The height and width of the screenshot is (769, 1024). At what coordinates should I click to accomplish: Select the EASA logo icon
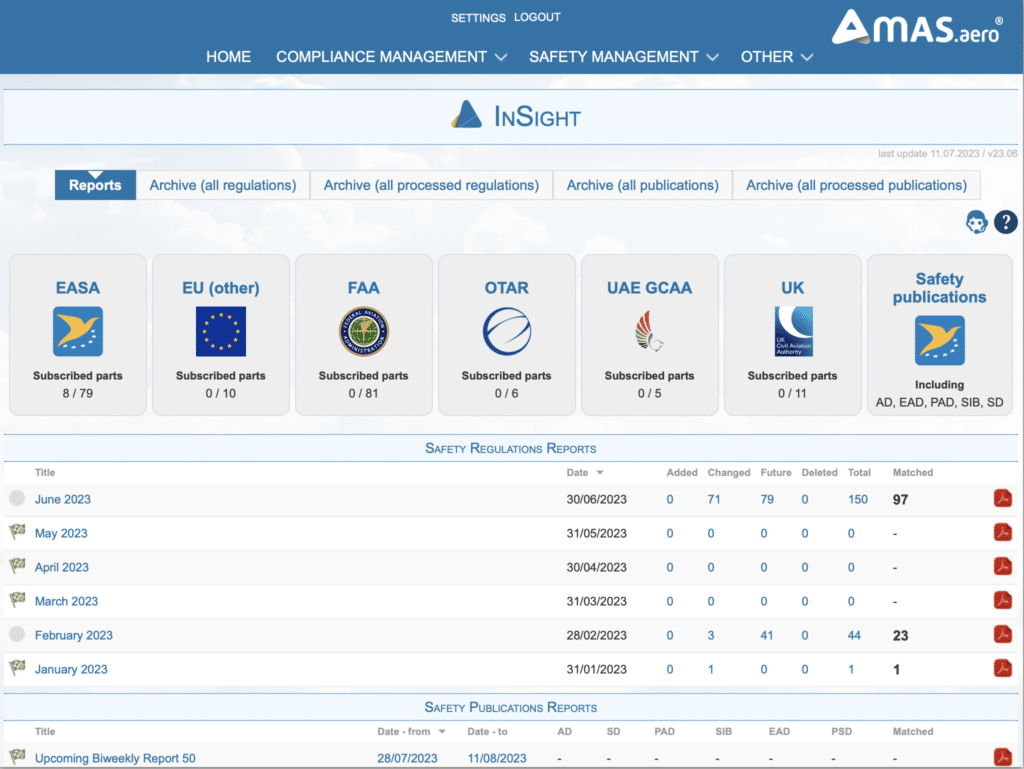pyautogui.click(x=78, y=331)
